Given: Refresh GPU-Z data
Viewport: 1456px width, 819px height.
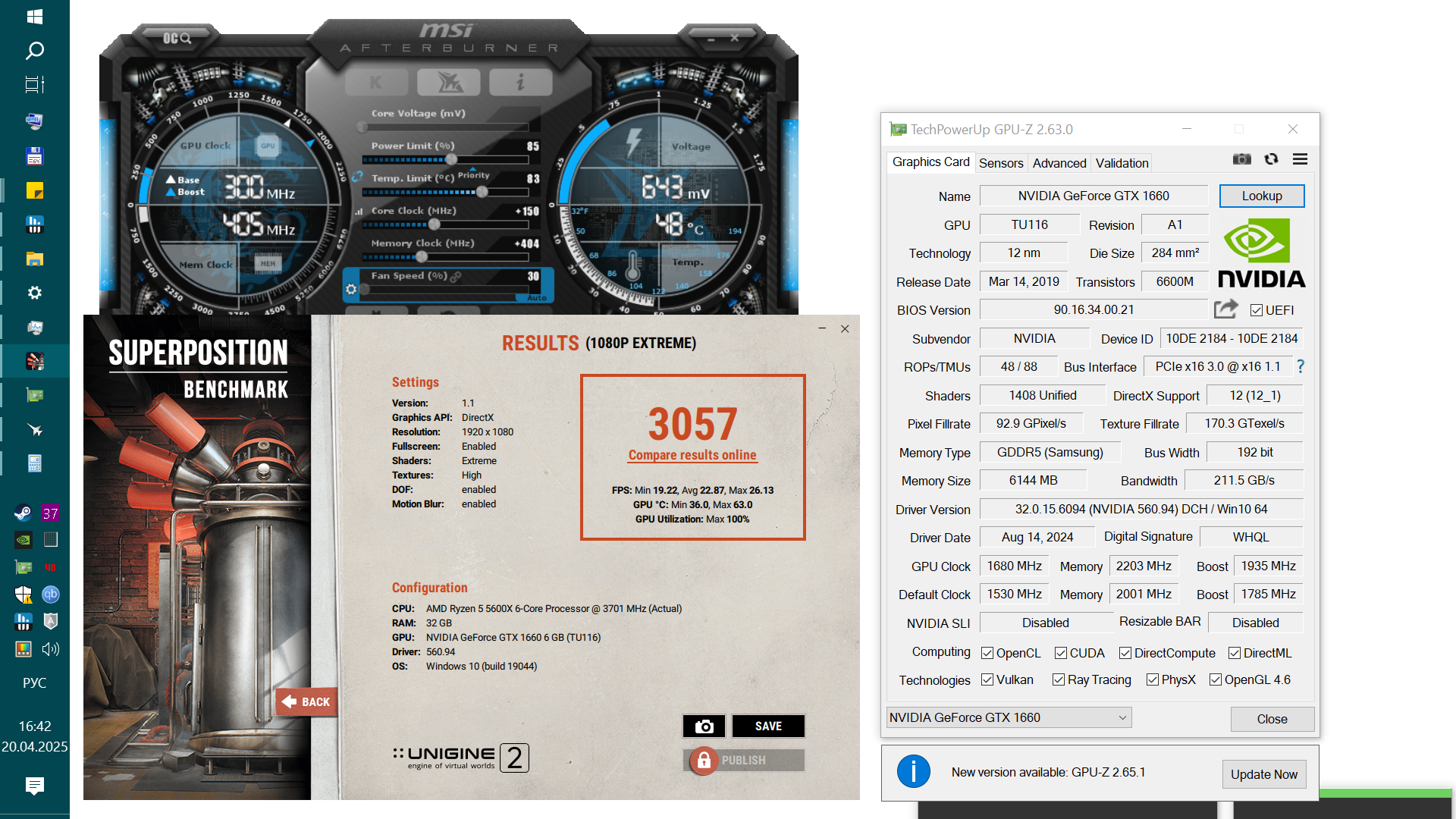Looking at the screenshot, I should click(1271, 159).
